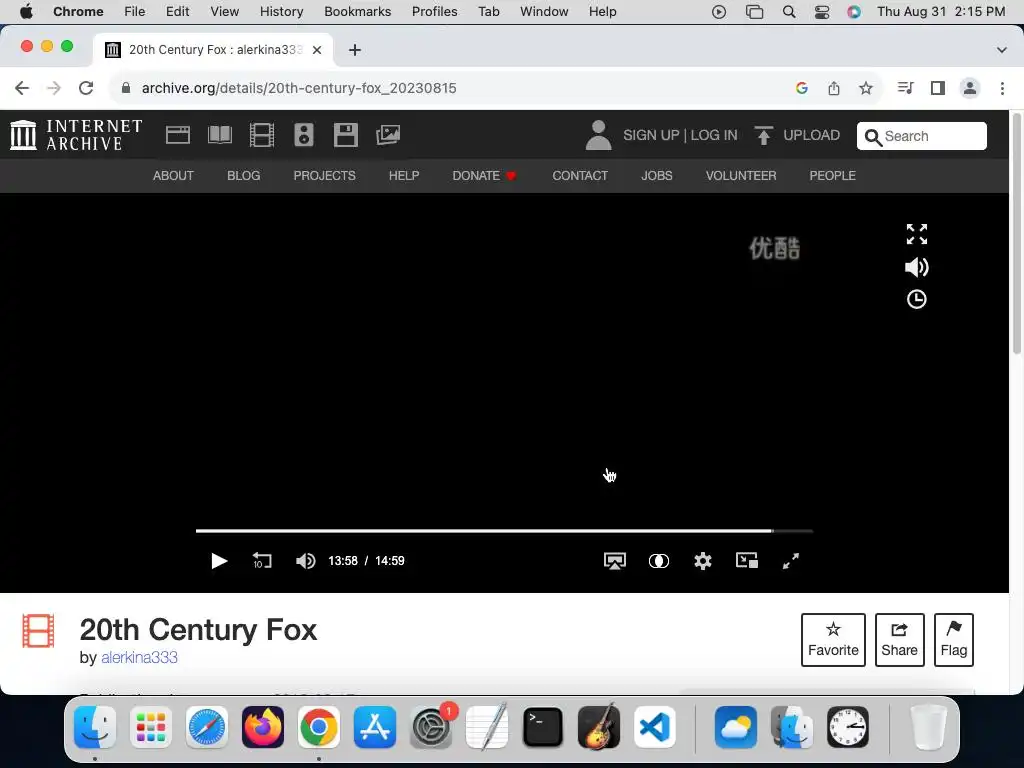The height and width of the screenshot is (768, 1024).
Task: Open the VOLUNTEER link
Action: click(x=741, y=176)
